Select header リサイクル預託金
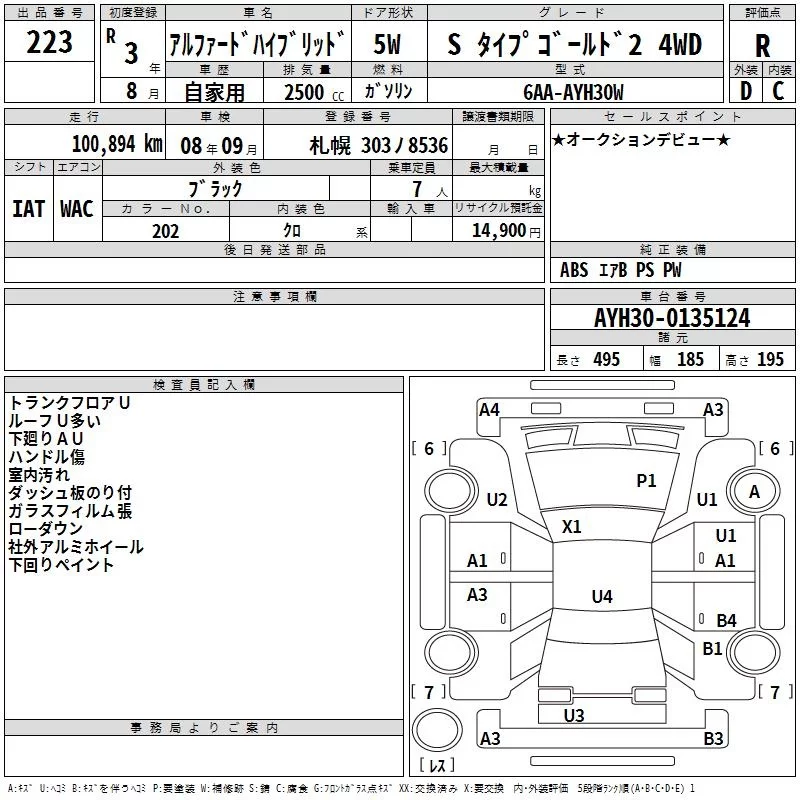 [x=498, y=208]
